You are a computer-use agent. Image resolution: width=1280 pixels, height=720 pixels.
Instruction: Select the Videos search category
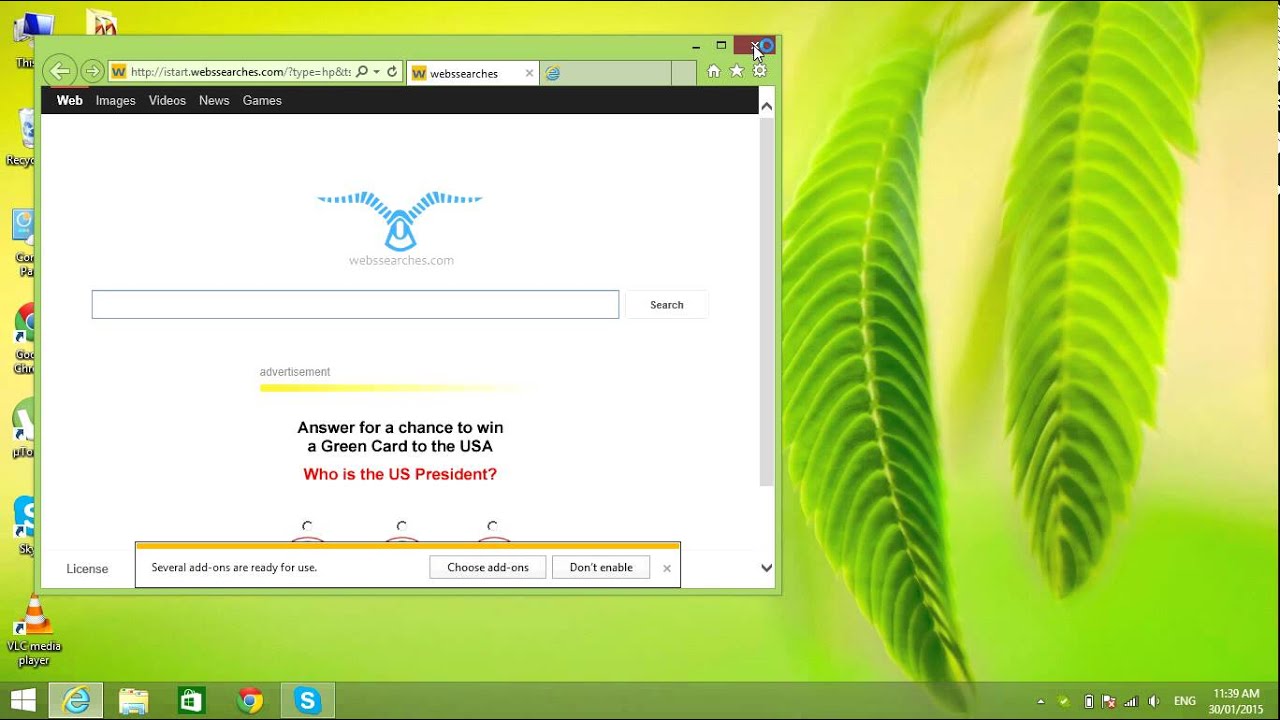pos(167,100)
